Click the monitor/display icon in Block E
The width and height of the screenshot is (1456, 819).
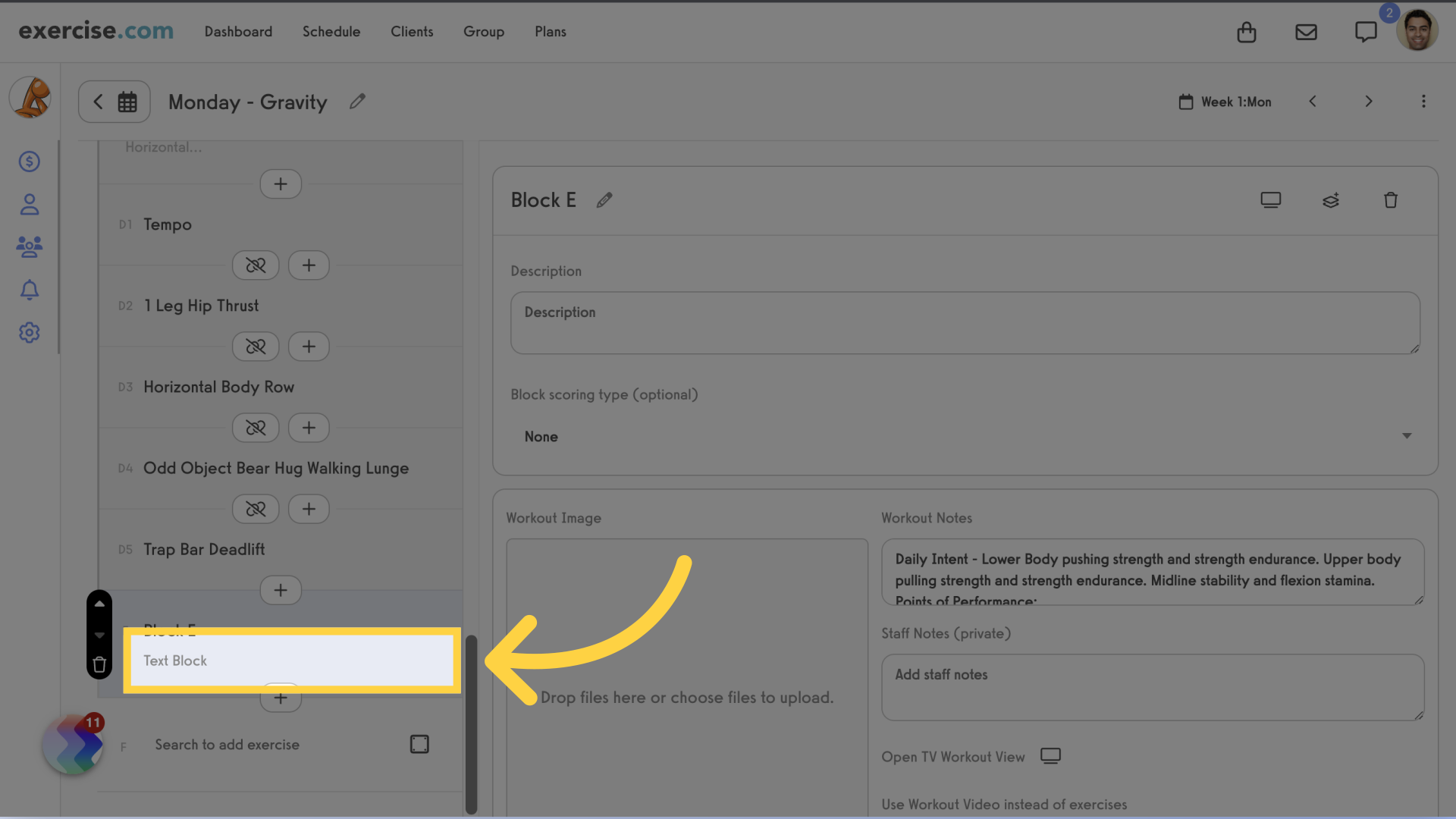[x=1271, y=200]
